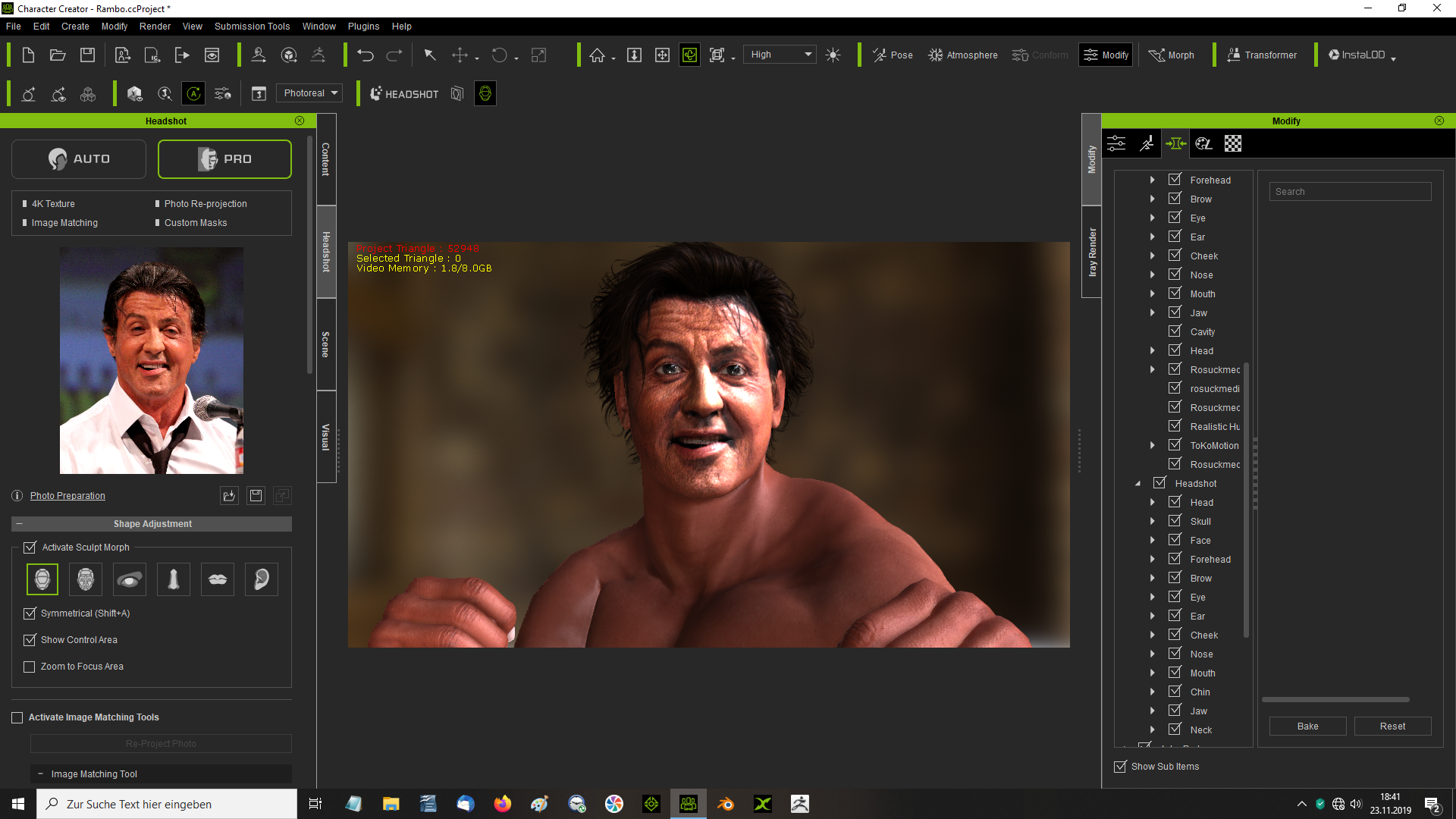Enable Activate Image Matching Tools
The height and width of the screenshot is (819, 1456).
coord(17,717)
